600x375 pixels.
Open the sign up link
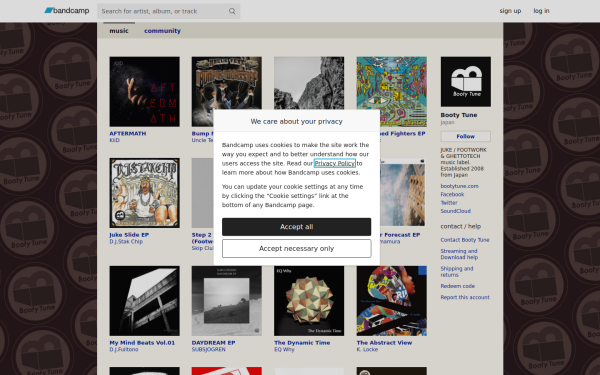(510, 11)
